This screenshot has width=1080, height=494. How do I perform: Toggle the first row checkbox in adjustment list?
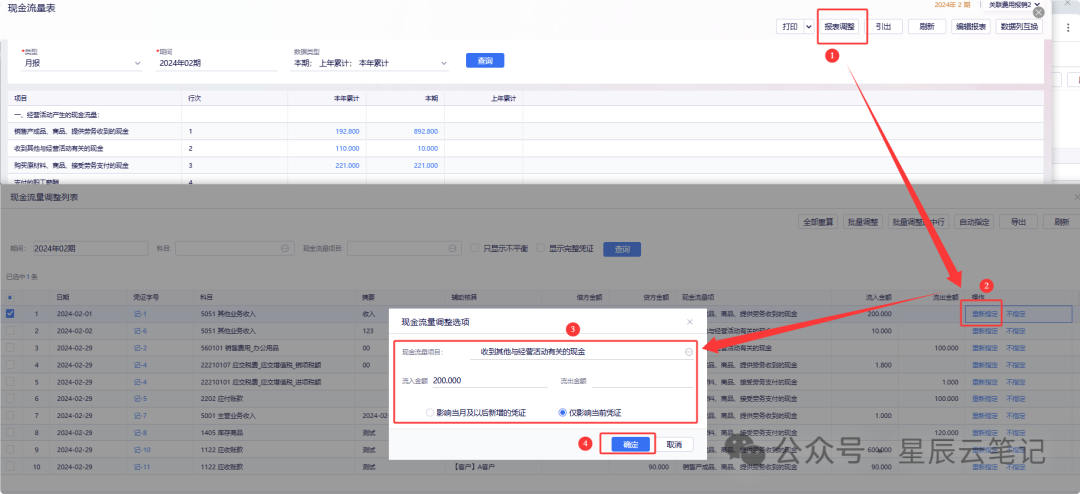(x=11, y=313)
